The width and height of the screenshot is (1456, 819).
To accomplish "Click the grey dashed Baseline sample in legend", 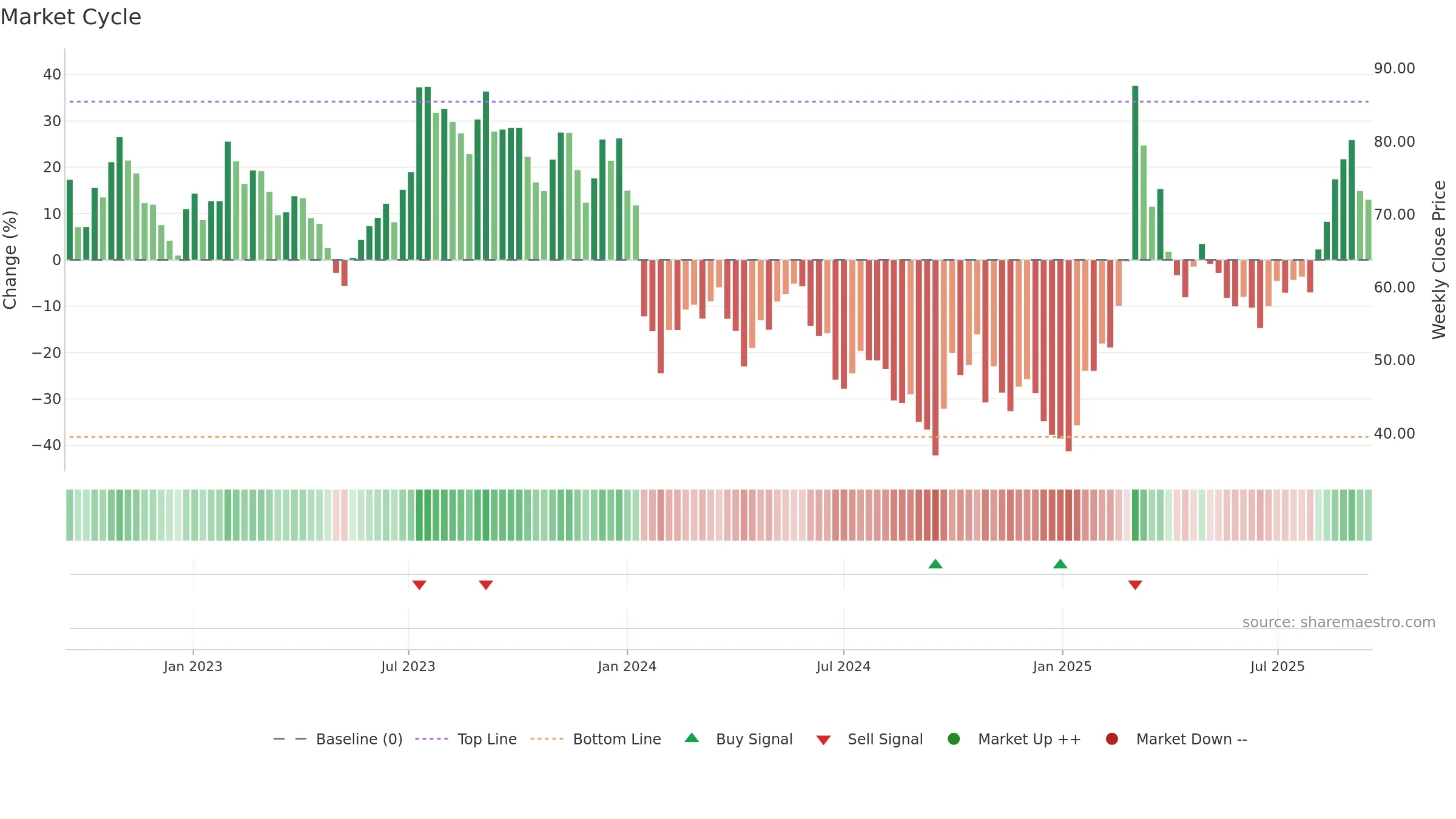I will pyautogui.click(x=290, y=739).
